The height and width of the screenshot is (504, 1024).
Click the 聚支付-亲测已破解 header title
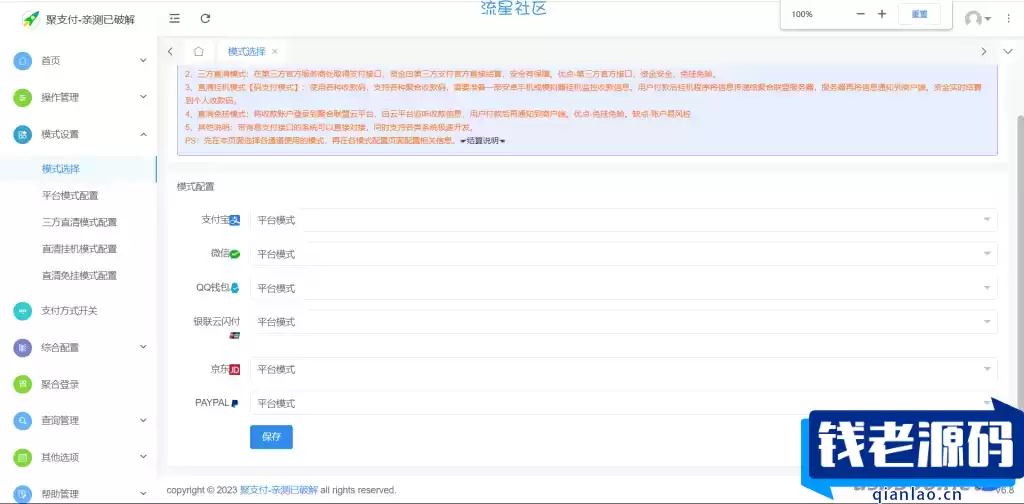point(90,19)
